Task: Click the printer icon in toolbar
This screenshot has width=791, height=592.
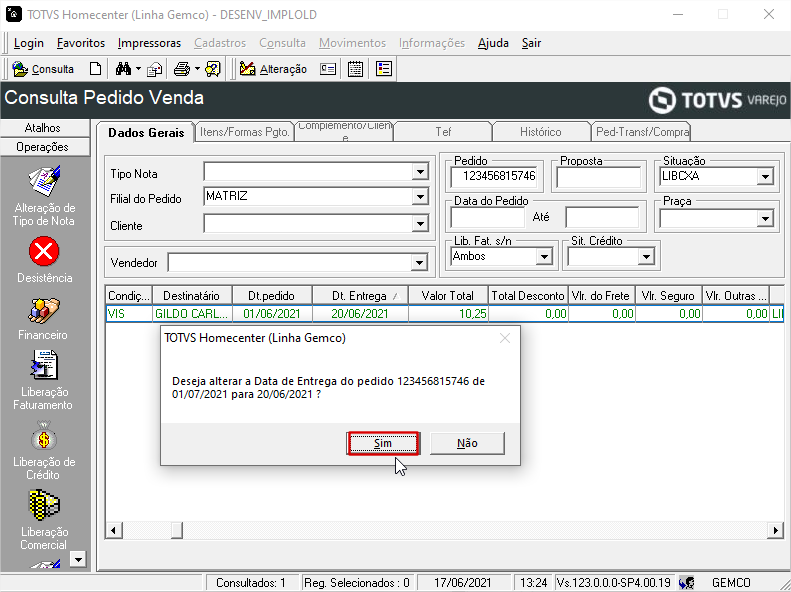Action: (x=182, y=69)
